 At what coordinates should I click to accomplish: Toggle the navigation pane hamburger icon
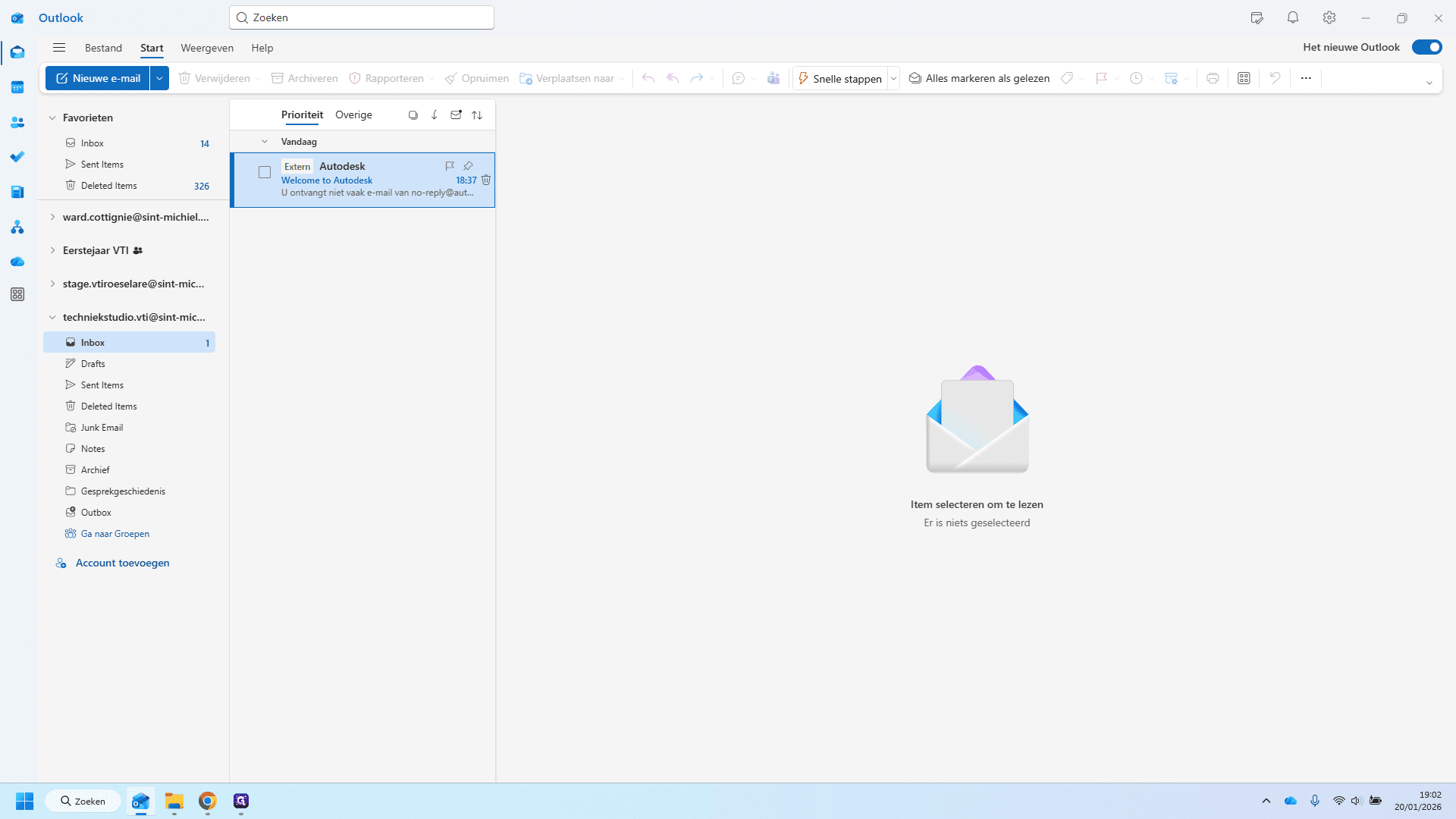coord(59,48)
